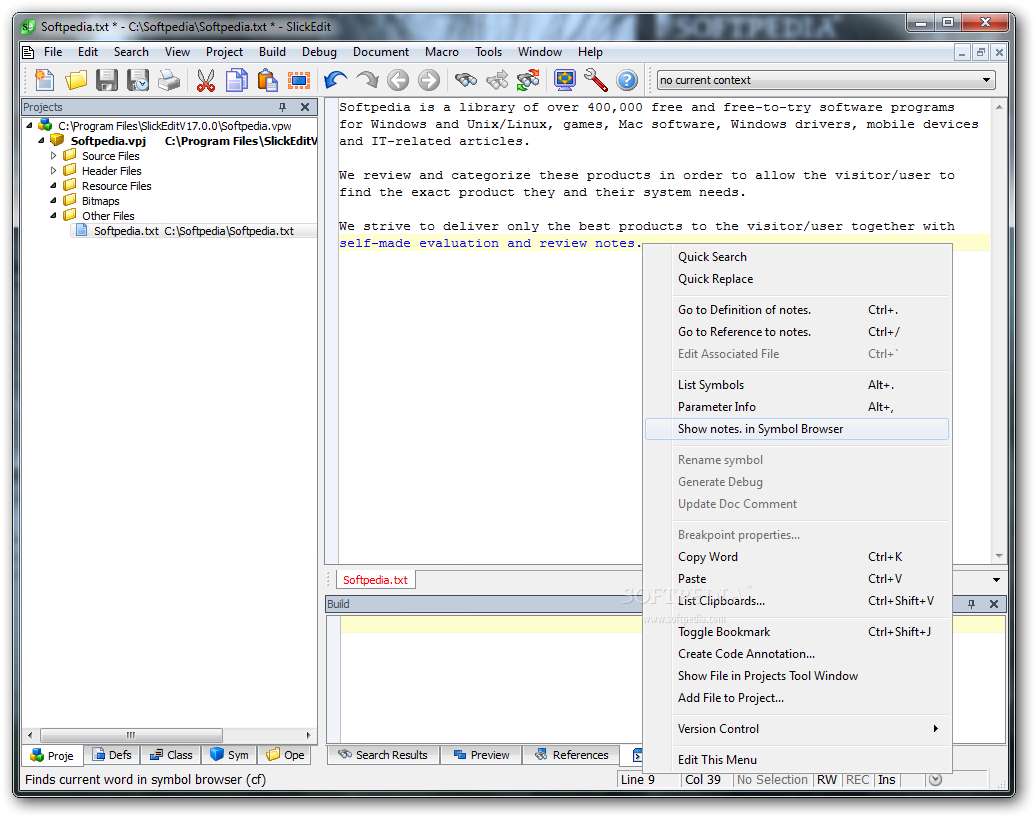Switch to the Defs tab
The height and width of the screenshot is (818, 1036).
click(x=112, y=755)
